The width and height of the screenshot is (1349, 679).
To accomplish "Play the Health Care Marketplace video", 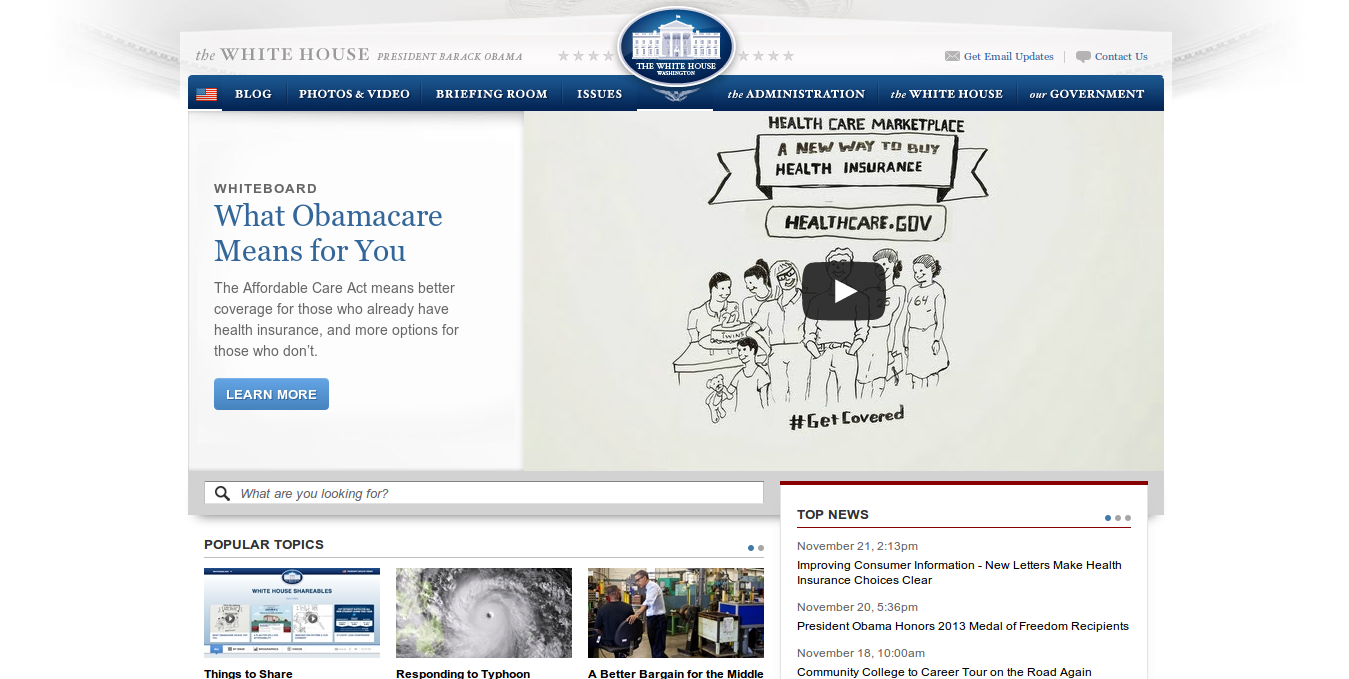I will point(843,291).
